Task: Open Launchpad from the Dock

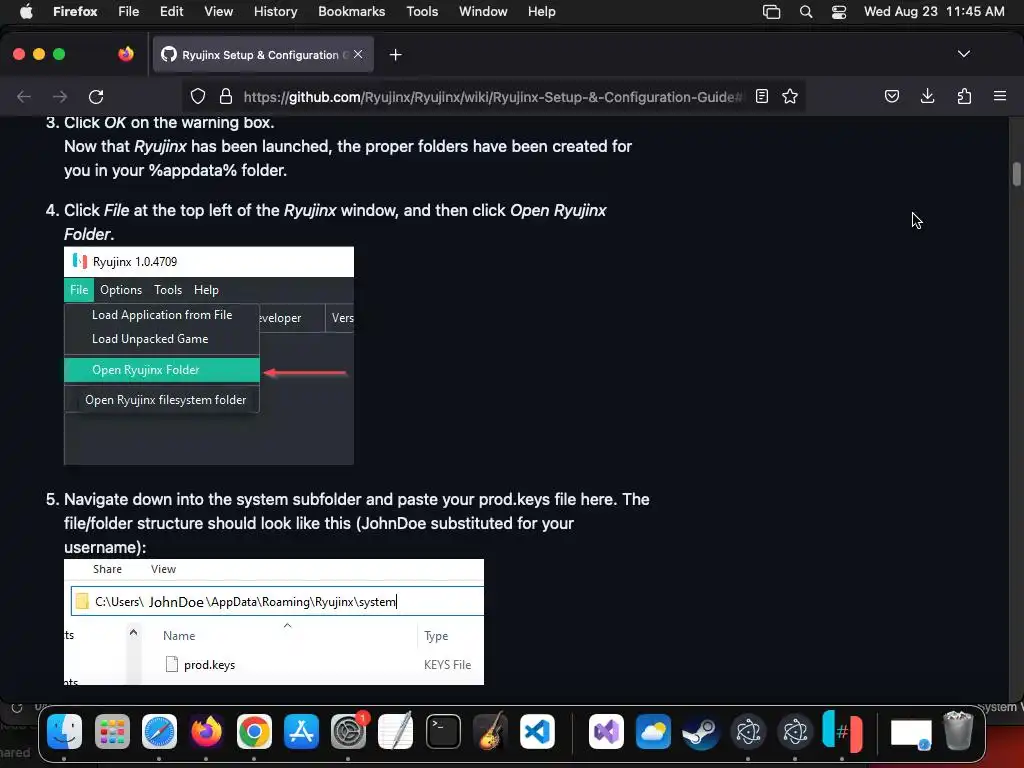Action: point(112,731)
